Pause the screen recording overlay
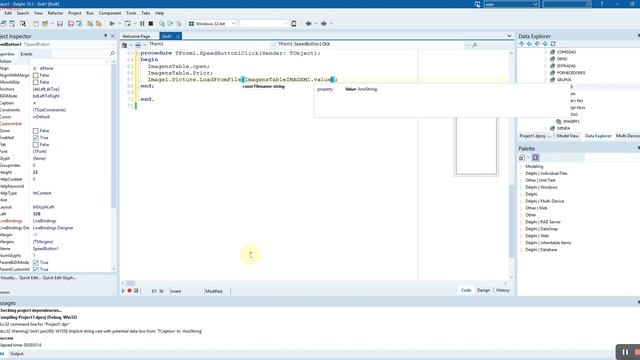This screenshot has width=640, height=360. pyautogui.click(x=625, y=352)
